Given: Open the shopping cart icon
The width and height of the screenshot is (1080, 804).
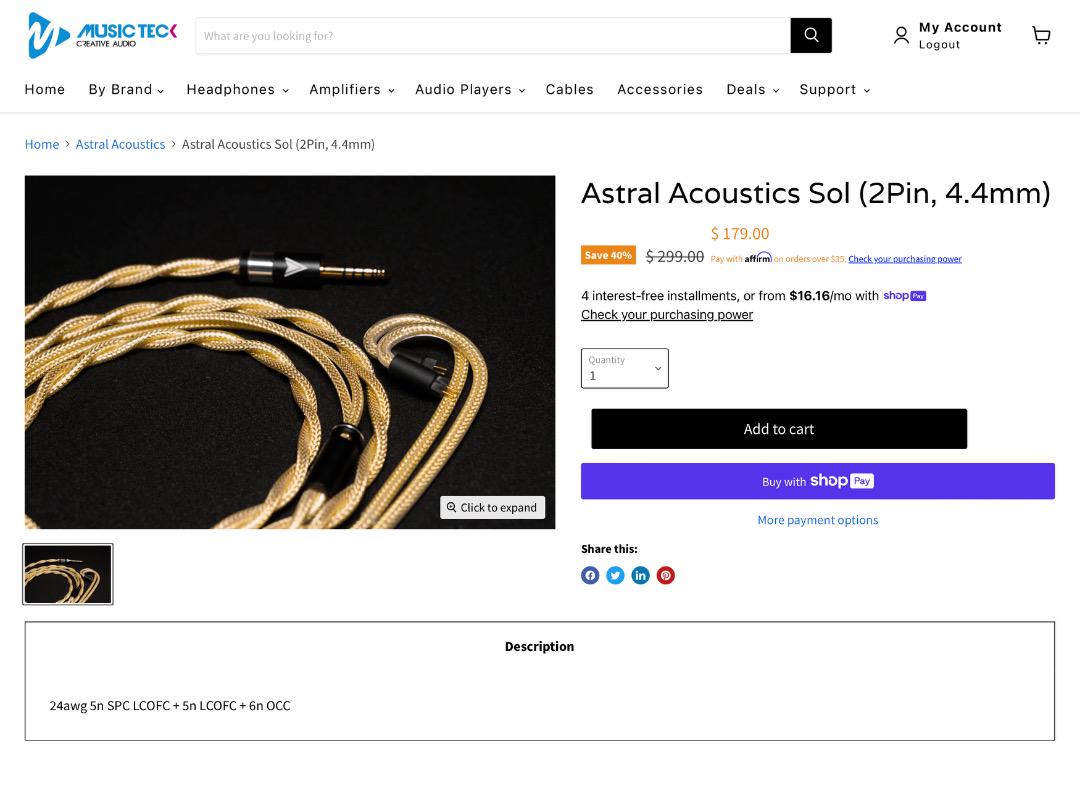Looking at the screenshot, I should 1041,35.
